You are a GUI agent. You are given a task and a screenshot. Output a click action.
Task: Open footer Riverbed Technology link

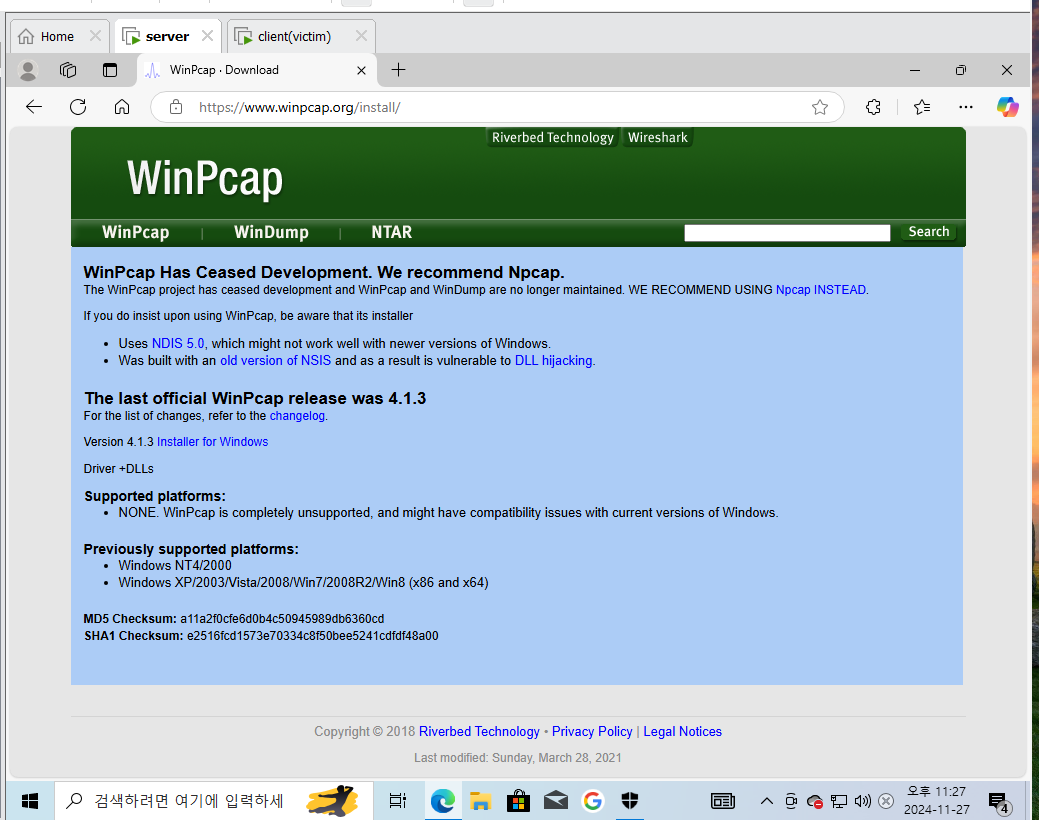[x=479, y=731]
